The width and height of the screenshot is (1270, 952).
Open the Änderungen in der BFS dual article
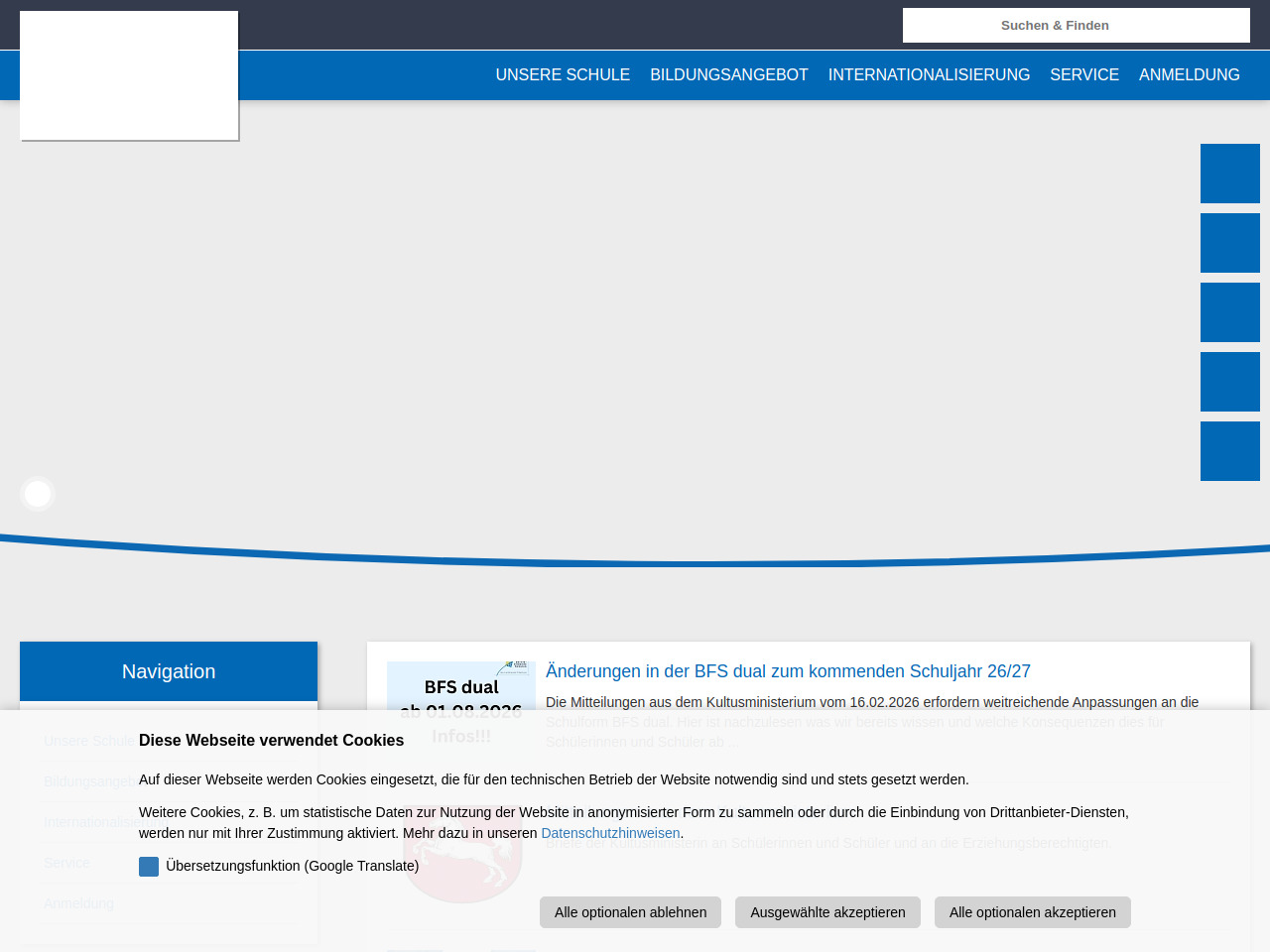[788, 671]
